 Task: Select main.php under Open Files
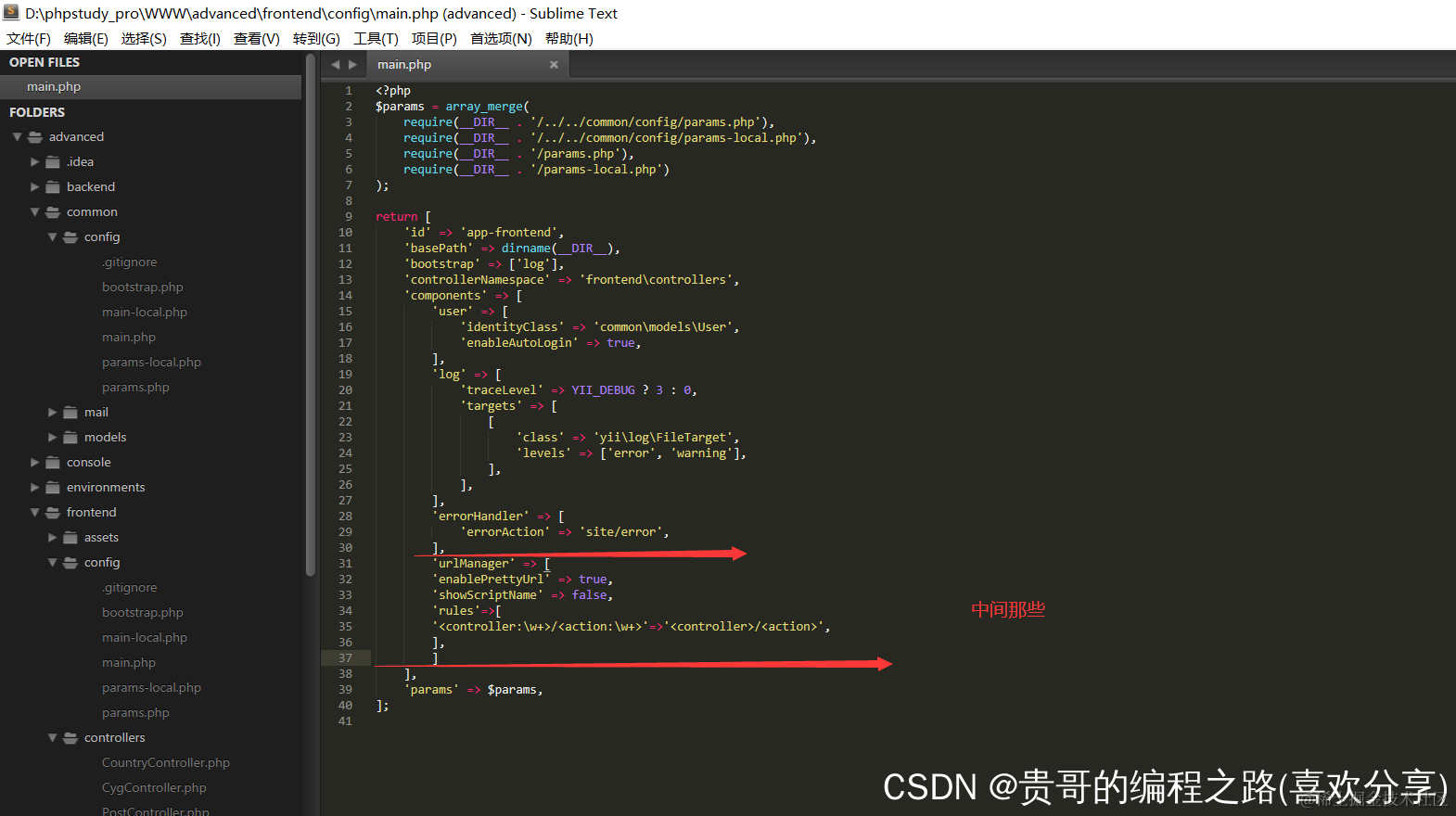coord(150,86)
